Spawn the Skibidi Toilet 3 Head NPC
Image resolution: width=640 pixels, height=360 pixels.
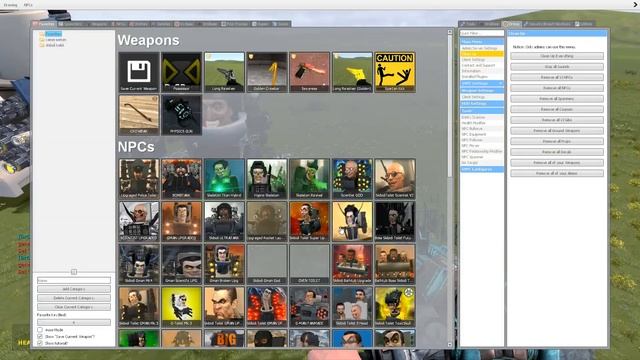tap(352, 307)
